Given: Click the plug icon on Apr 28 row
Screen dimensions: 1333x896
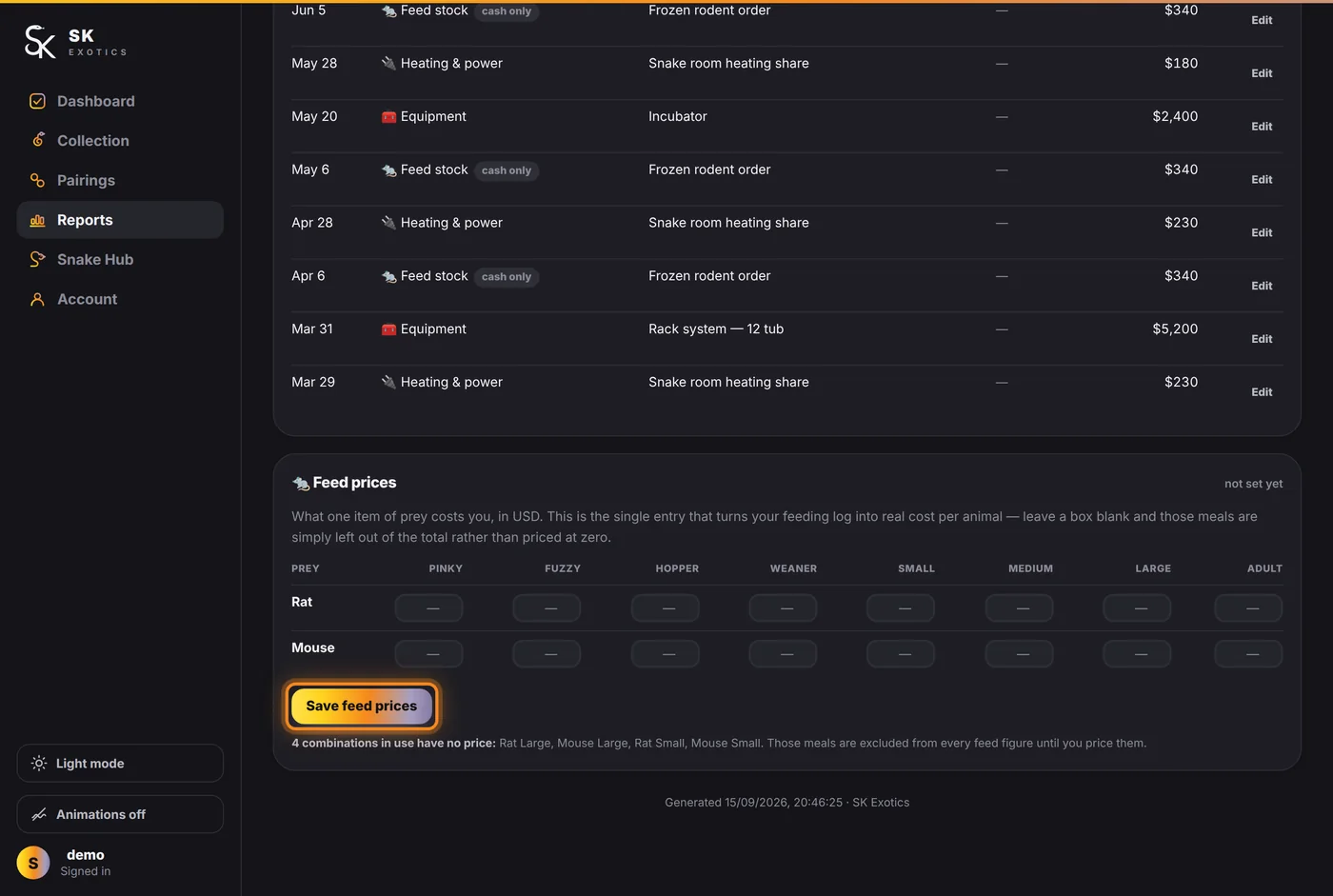Looking at the screenshot, I should (388, 223).
